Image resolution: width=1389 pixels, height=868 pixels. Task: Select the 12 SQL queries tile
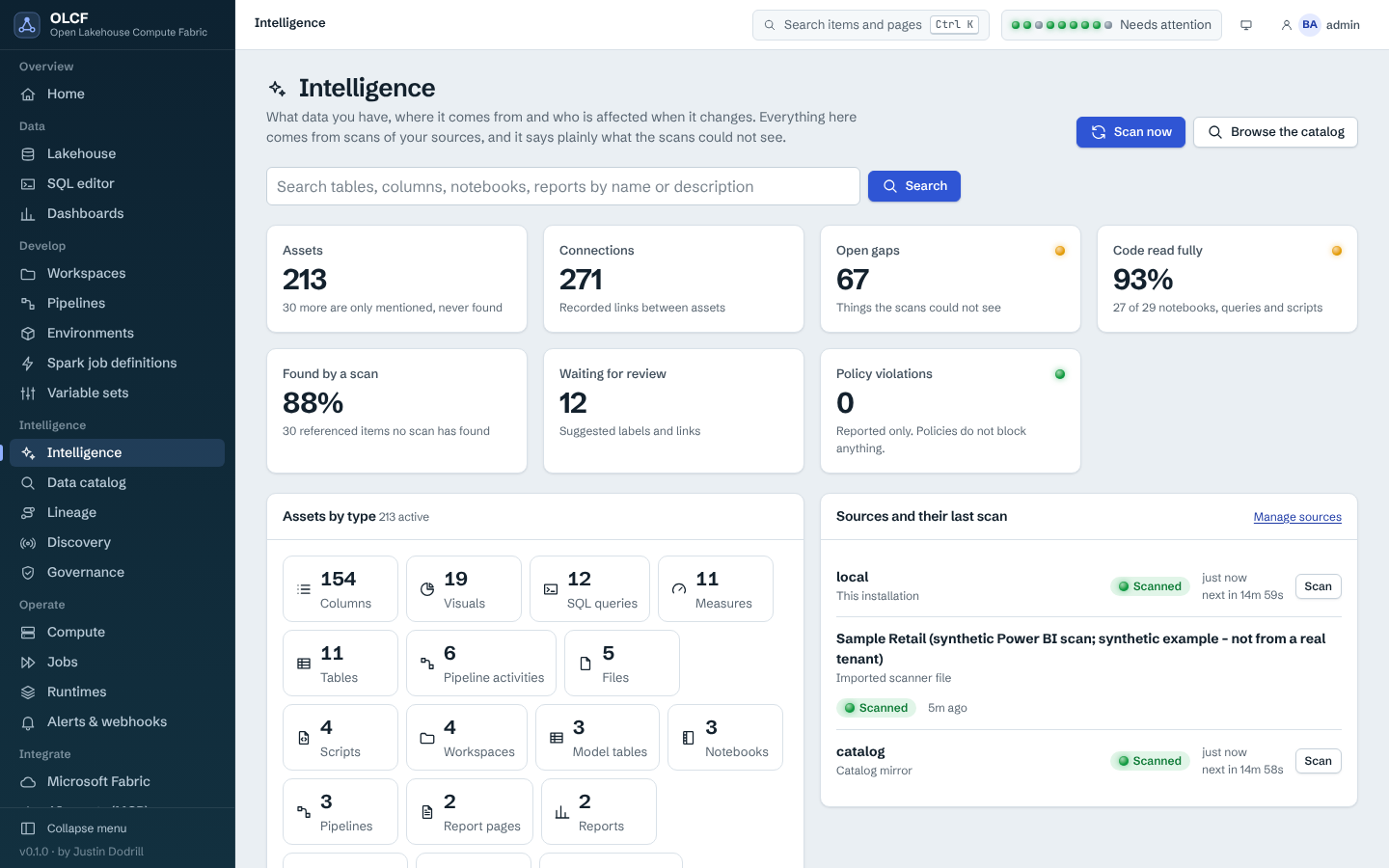point(589,588)
